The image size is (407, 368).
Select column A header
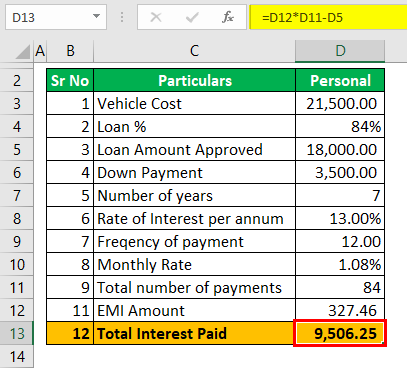(40, 51)
